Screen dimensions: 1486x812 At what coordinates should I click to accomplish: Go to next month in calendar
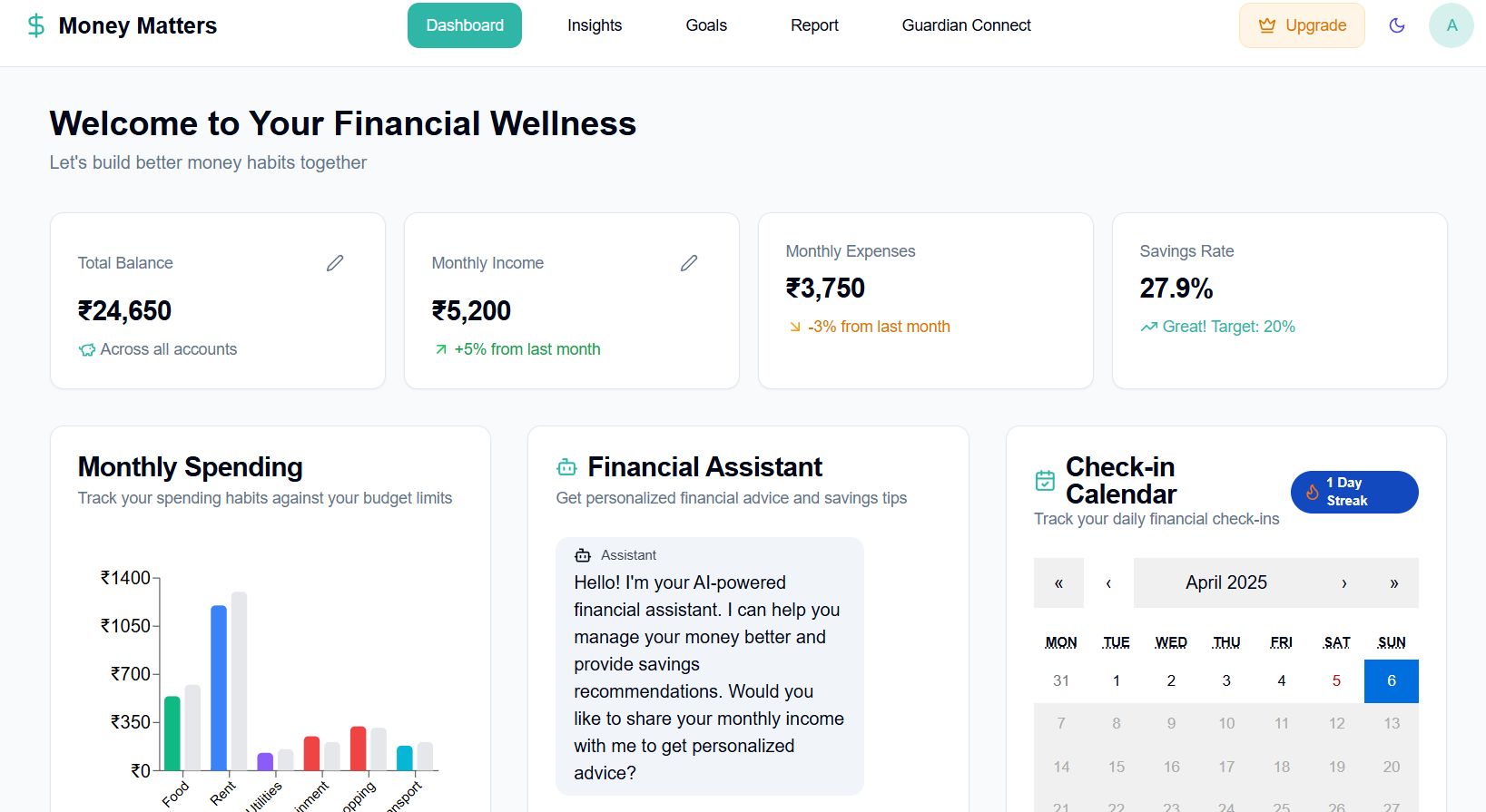(x=1343, y=583)
